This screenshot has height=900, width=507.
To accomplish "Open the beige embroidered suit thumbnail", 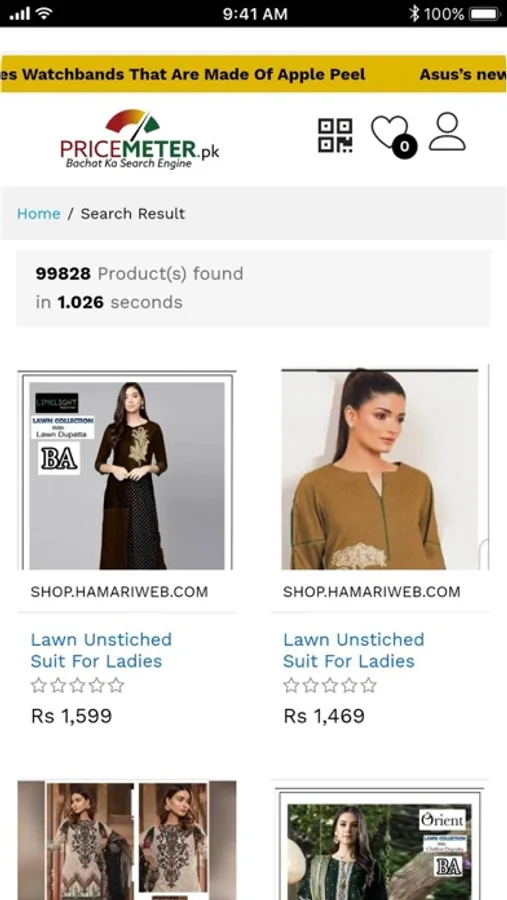I will 127,840.
